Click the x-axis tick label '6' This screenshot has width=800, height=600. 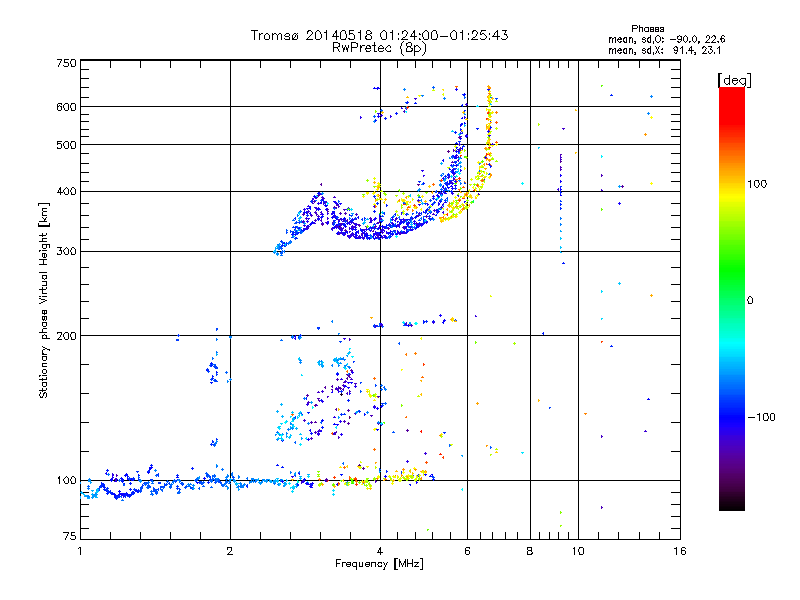467,551
